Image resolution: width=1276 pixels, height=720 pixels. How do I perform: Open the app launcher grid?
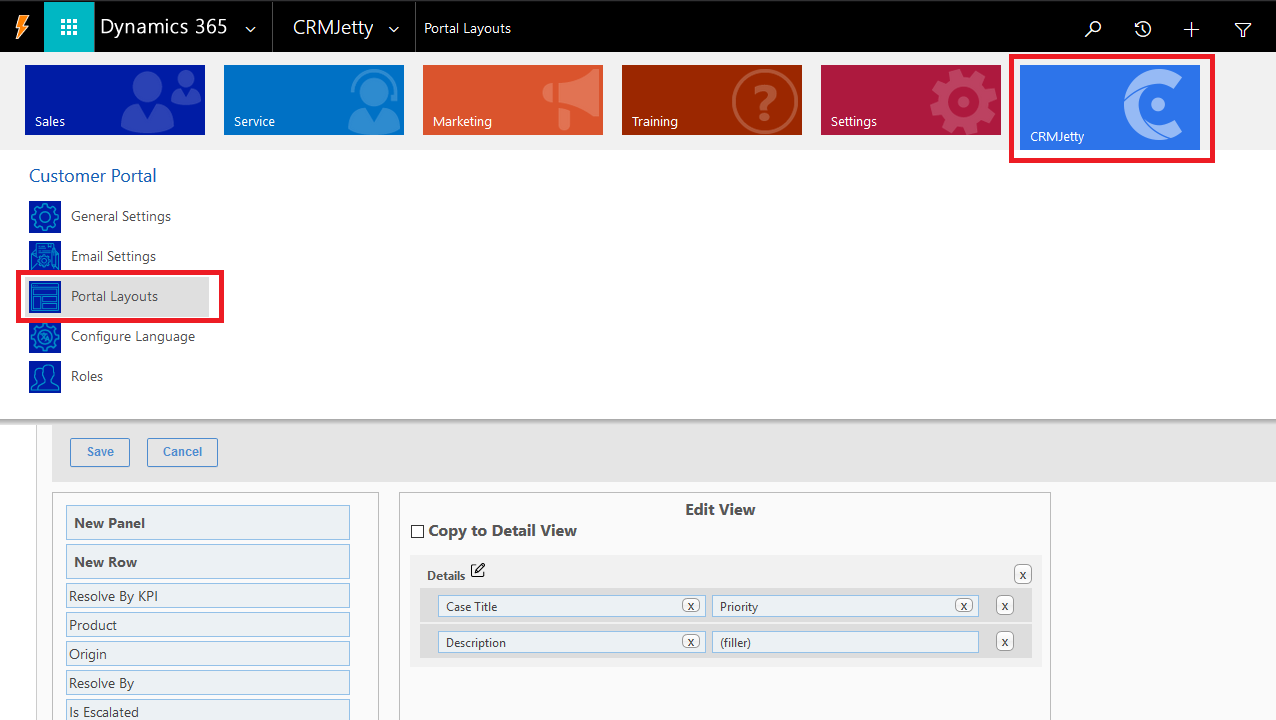[69, 27]
